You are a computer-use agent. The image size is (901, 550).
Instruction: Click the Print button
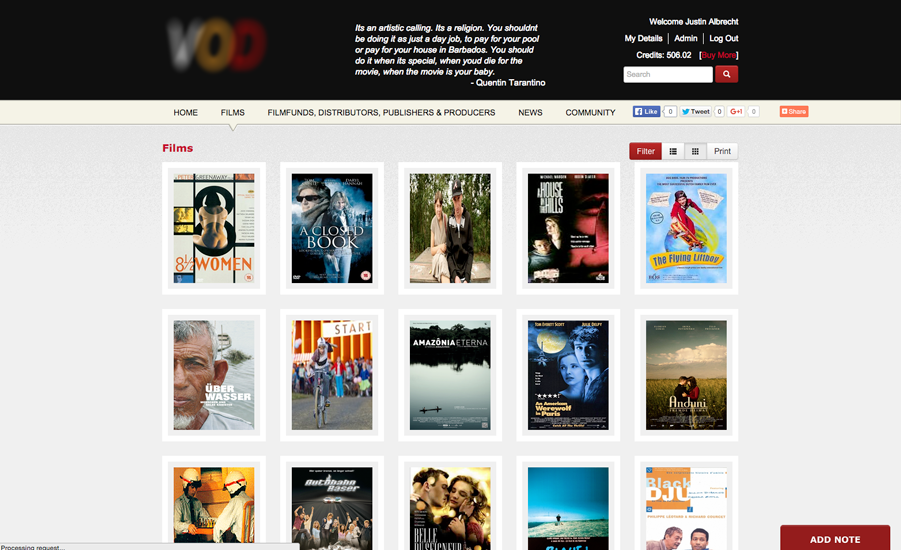(722, 151)
